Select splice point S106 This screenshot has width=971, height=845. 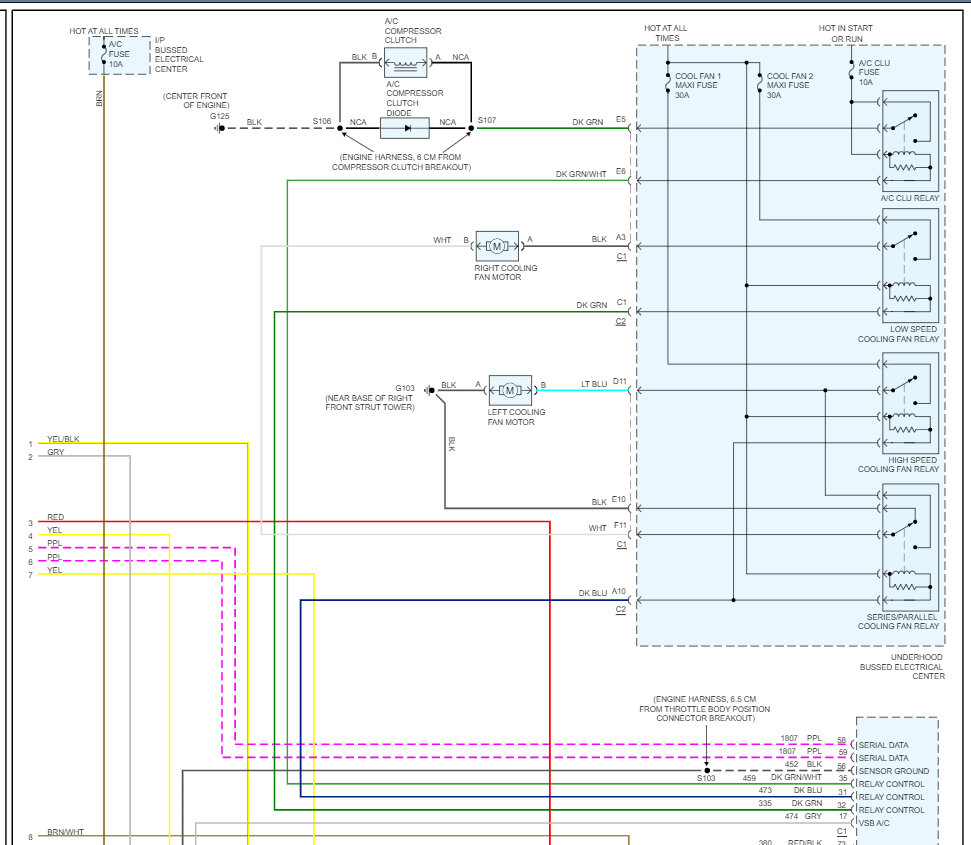tap(340, 128)
